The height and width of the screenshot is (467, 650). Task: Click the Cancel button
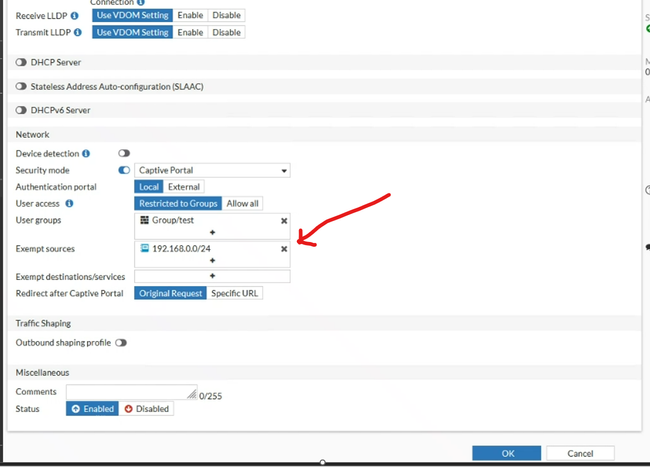580,453
